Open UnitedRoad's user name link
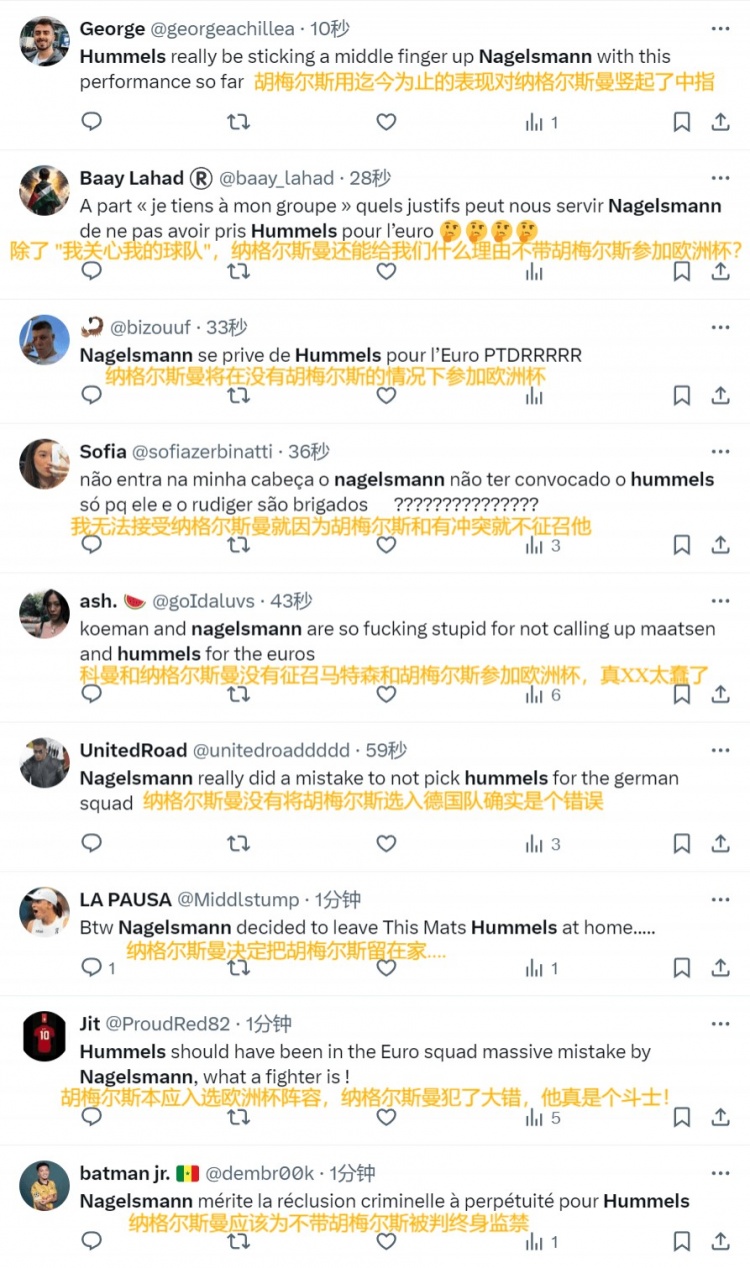The width and height of the screenshot is (750, 1268). (133, 750)
